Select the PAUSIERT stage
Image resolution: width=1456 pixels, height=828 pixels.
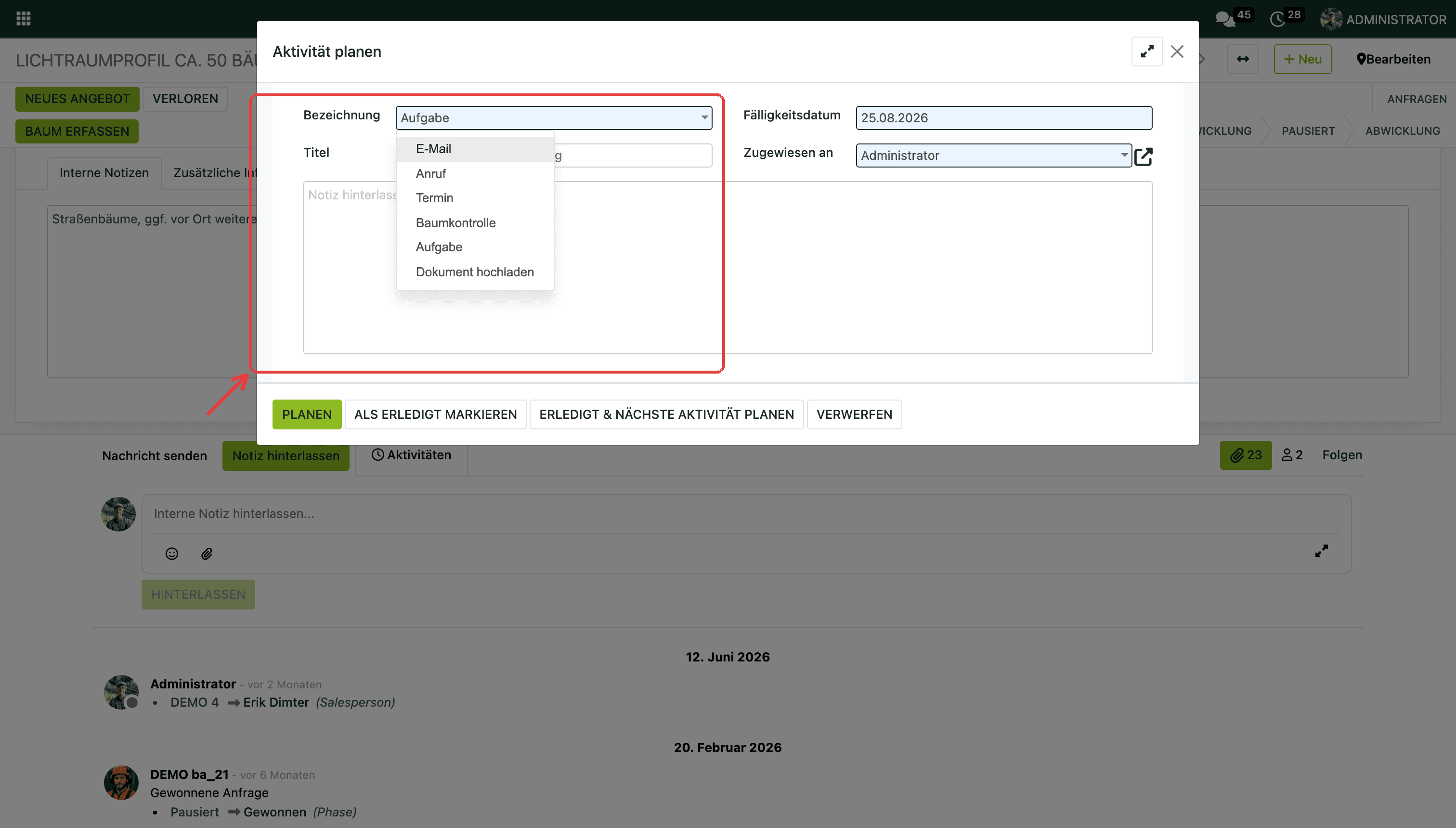pos(1308,131)
